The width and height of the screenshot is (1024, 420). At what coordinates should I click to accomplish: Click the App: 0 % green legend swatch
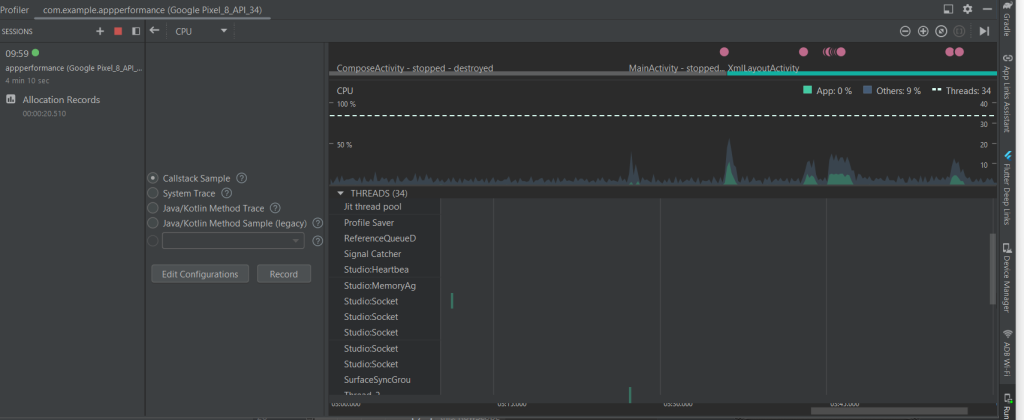point(807,91)
